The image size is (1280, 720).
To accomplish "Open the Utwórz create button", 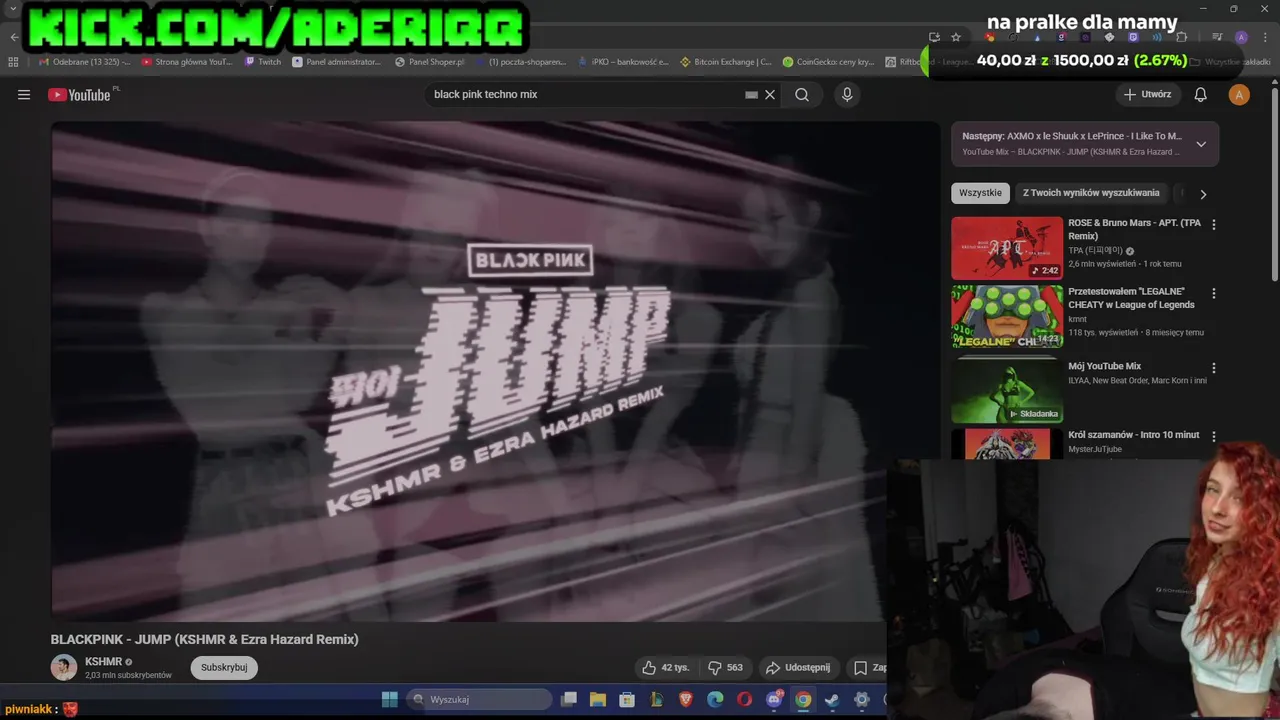I will 1147,95.
